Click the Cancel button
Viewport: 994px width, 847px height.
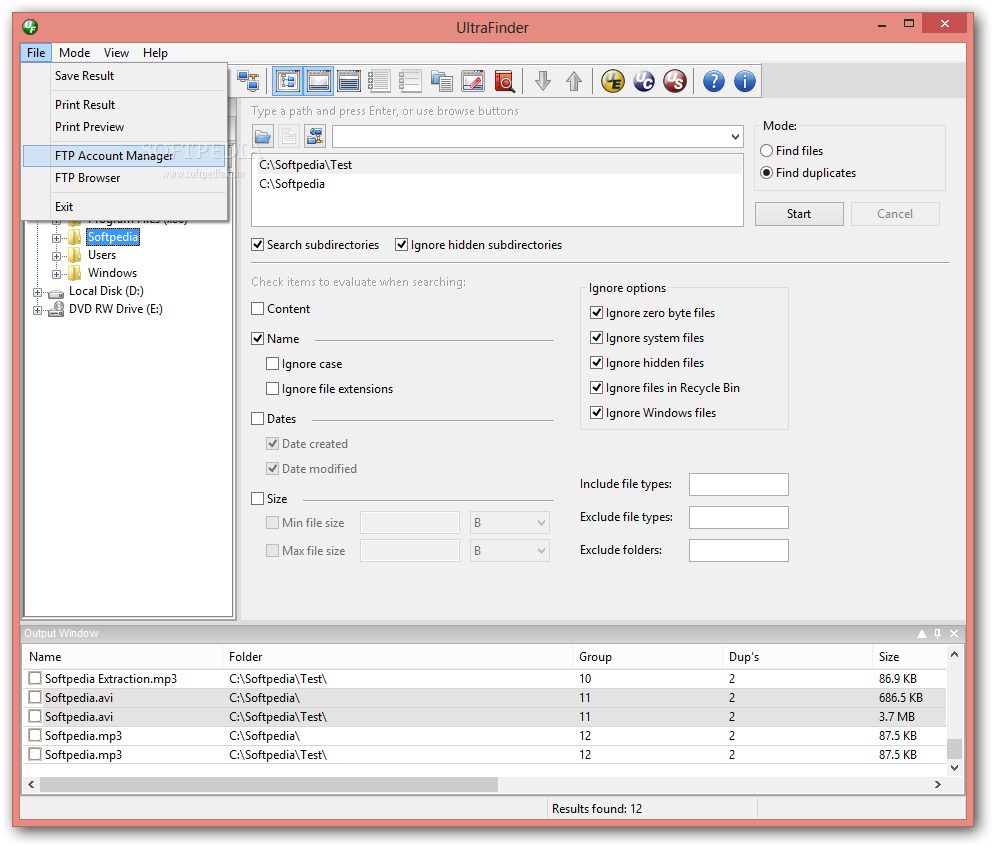tap(894, 214)
